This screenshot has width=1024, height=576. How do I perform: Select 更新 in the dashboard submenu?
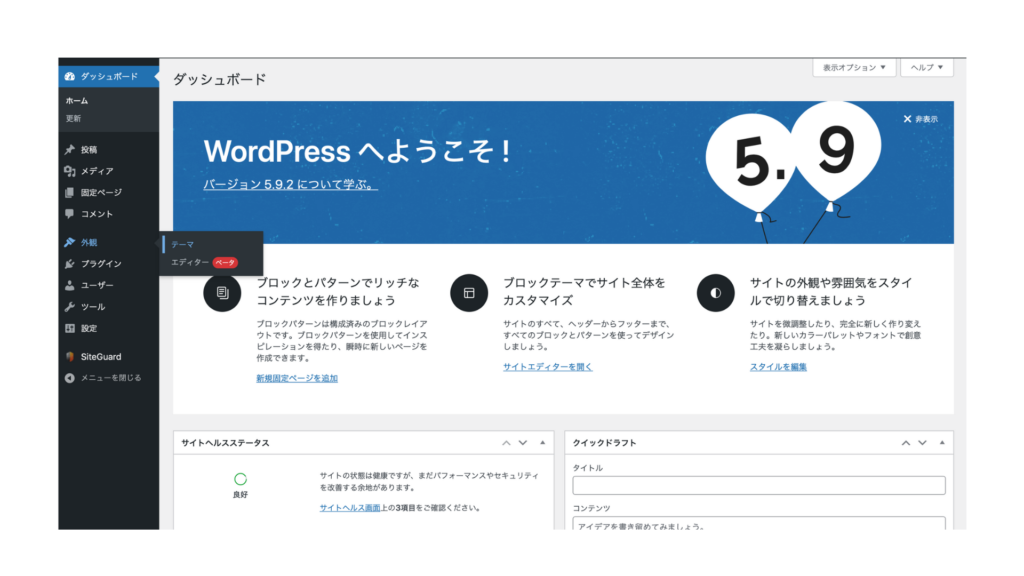[73, 118]
